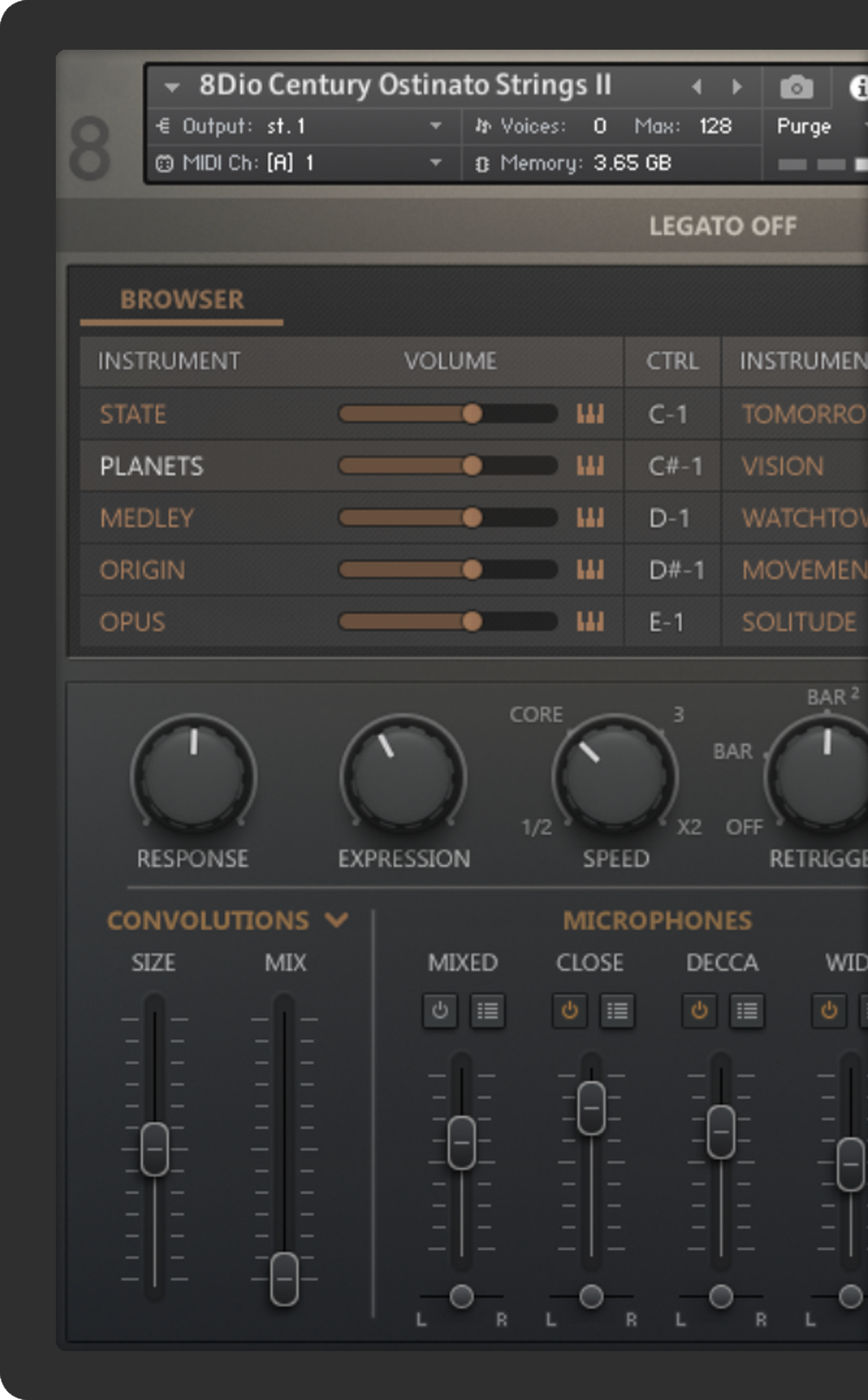Select the OPUS instrument

[132, 622]
